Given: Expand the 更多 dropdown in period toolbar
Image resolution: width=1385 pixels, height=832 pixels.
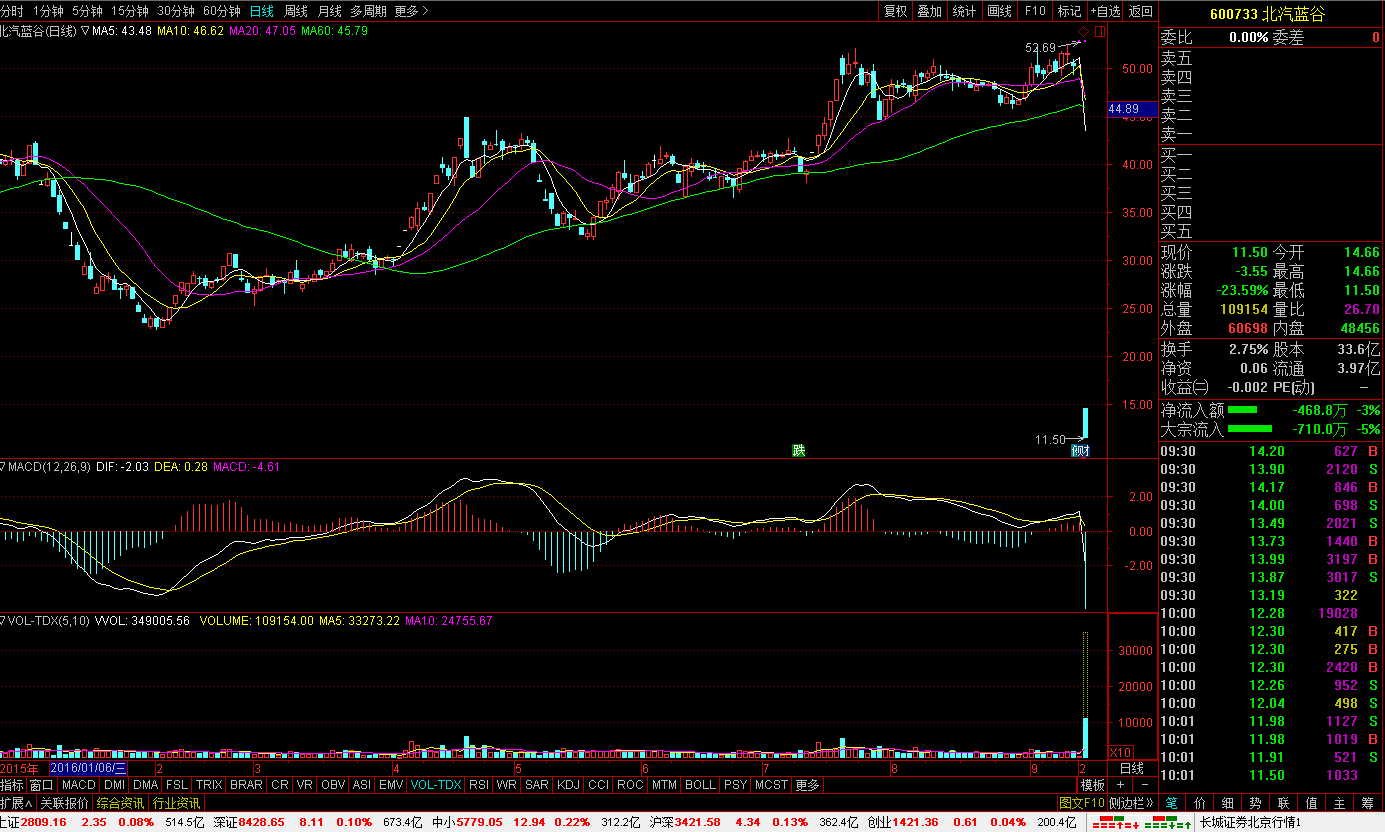Looking at the screenshot, I should click(x=411, y=11).
